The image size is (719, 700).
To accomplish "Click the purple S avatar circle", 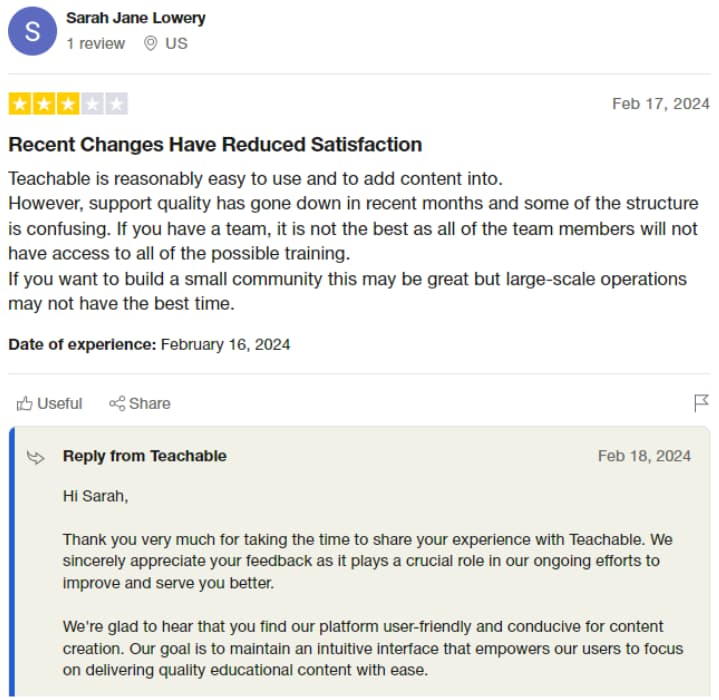I will click(32, 31).
